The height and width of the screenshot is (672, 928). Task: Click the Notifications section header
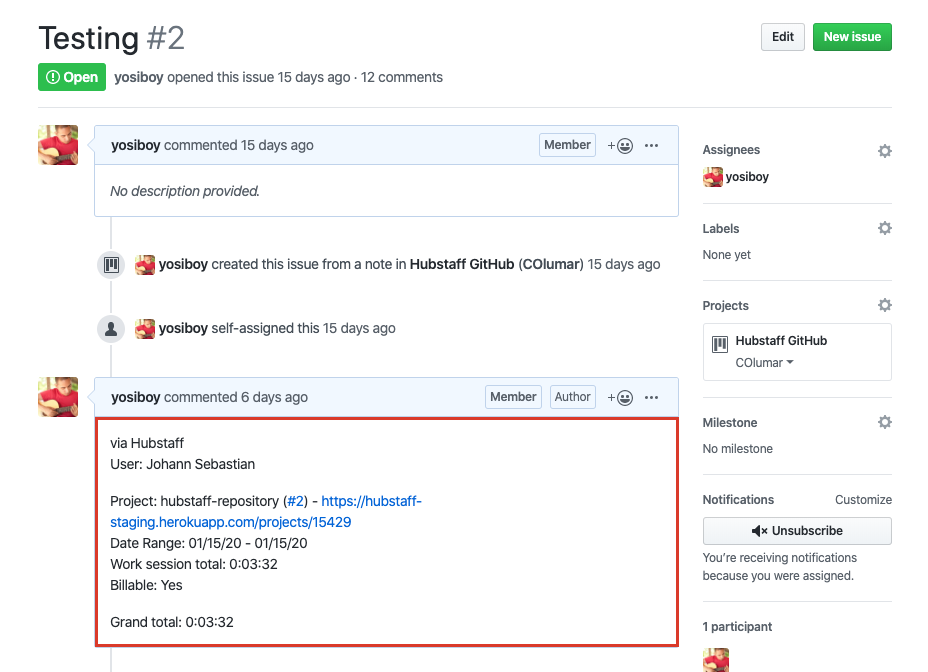(738, 499)
